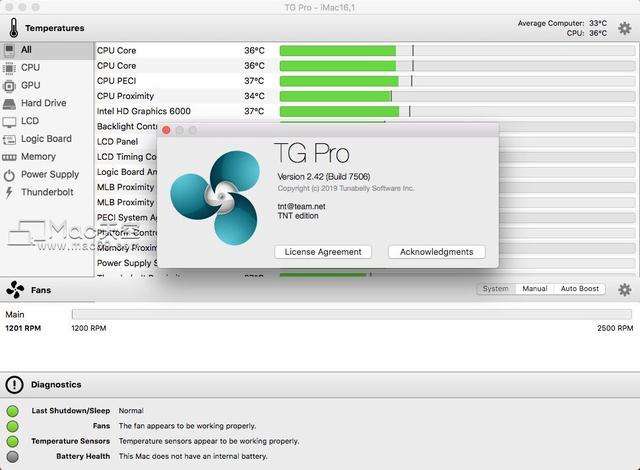Select the LCD category label
The image size is (640, 470).
(x=30, y=121)
